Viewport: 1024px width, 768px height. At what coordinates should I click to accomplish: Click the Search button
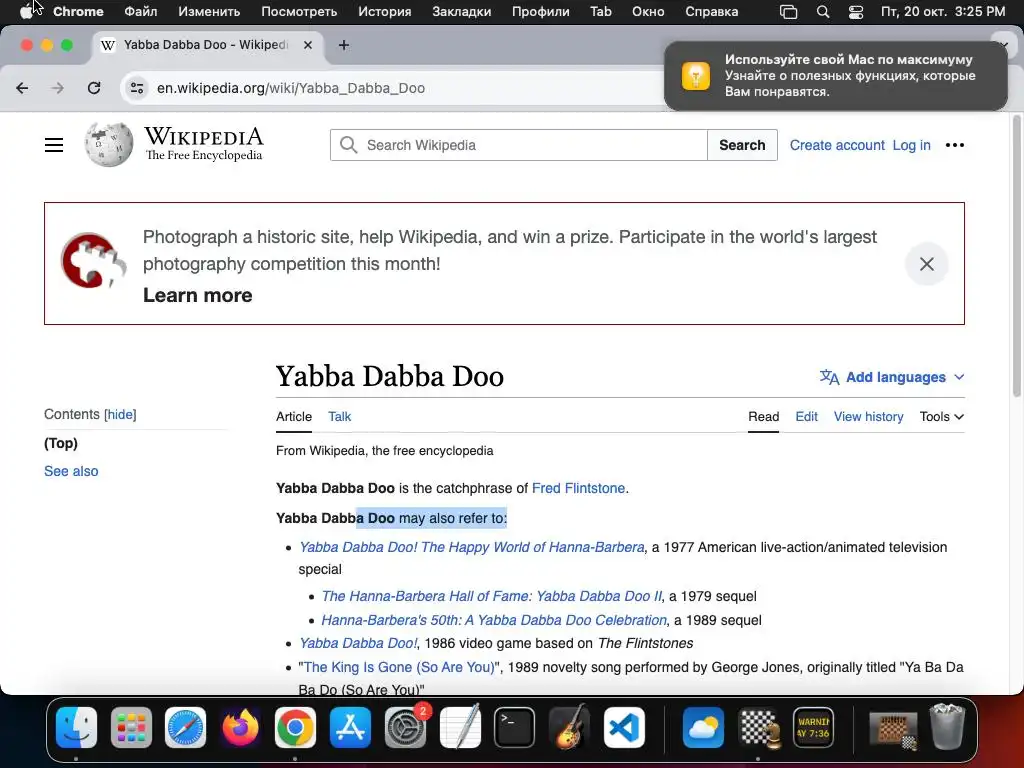tap(742, 145)
